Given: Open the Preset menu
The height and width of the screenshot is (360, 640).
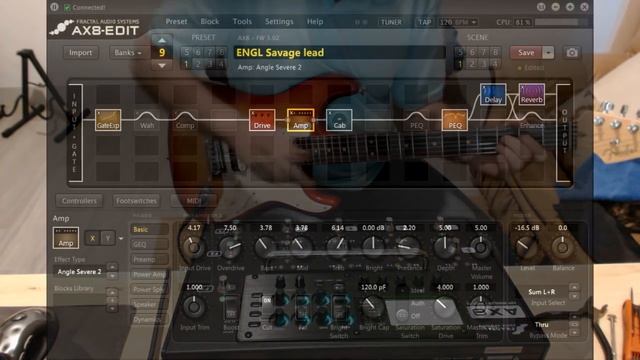Looking at the screenshot, I should [x=176, y=21].
